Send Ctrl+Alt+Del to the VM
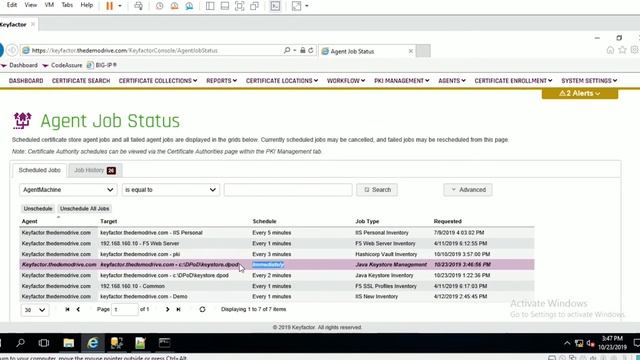 [x=139, y=6]
